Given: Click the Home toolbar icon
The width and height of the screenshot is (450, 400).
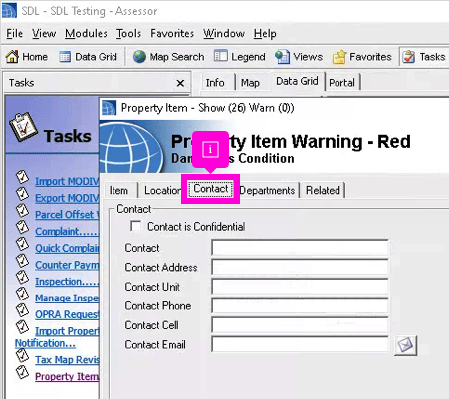Looking at the screenshot, I should [12, 57].
